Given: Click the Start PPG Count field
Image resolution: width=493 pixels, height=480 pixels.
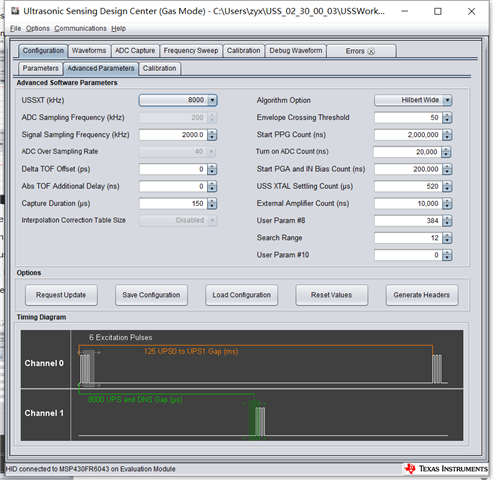Looking at the screenshot, I should point(408,135).
